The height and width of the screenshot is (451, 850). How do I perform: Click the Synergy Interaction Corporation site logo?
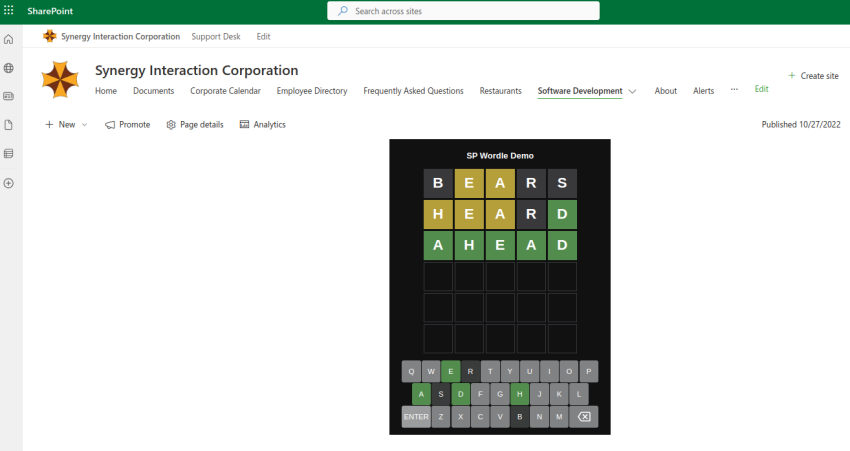tap(60, 79)
